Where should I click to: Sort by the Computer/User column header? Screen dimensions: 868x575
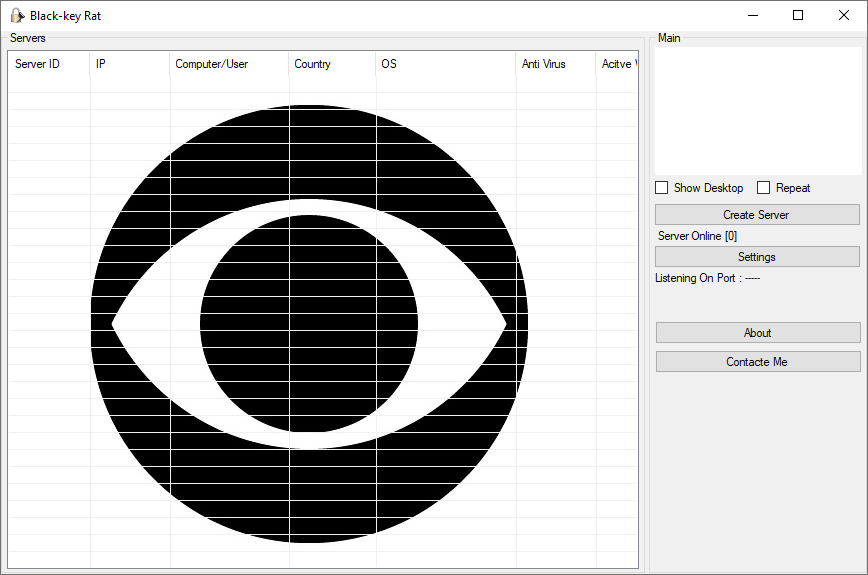click(229, 64)
